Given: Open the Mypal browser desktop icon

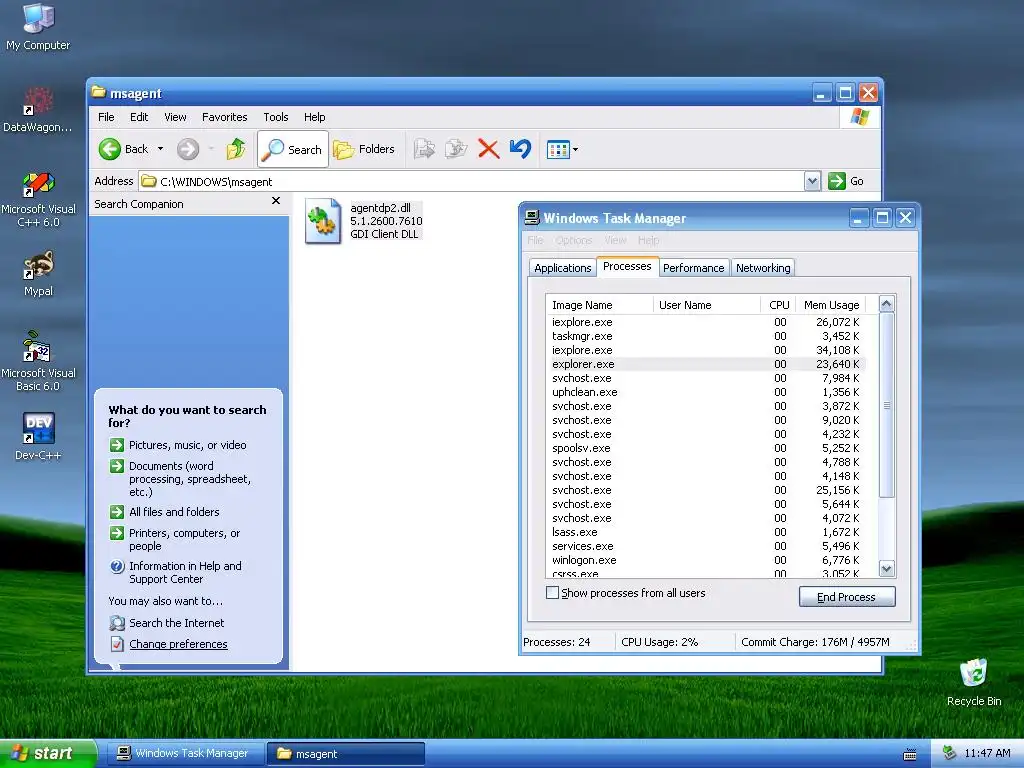Looking at the screenshot, I should click(x=38, y=273).
